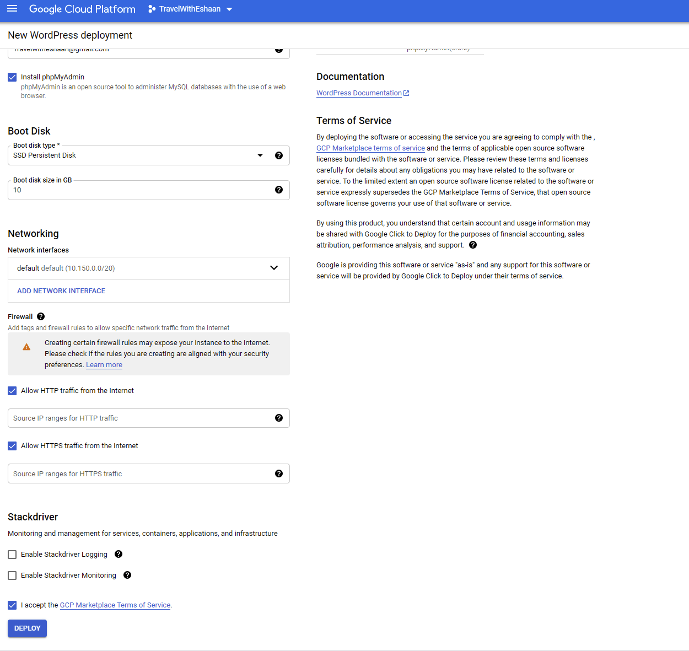
Task: Uncheck Install phpMyAdmin checkbox
Action: pos(12,77)
